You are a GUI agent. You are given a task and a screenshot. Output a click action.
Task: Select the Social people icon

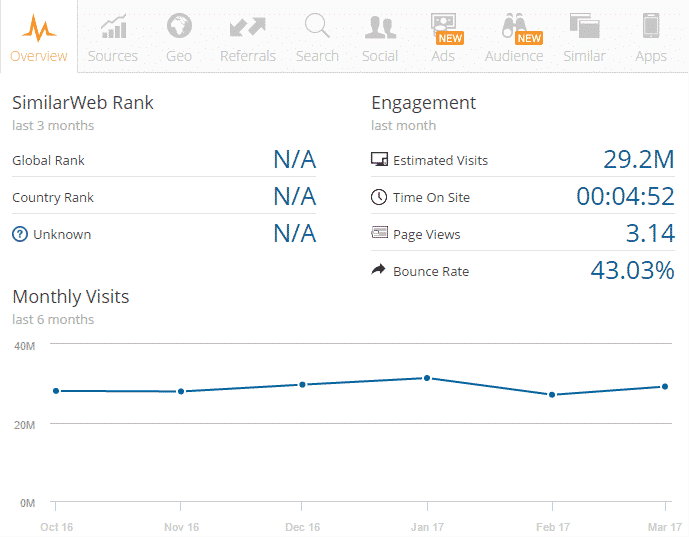tap(380, 26)
